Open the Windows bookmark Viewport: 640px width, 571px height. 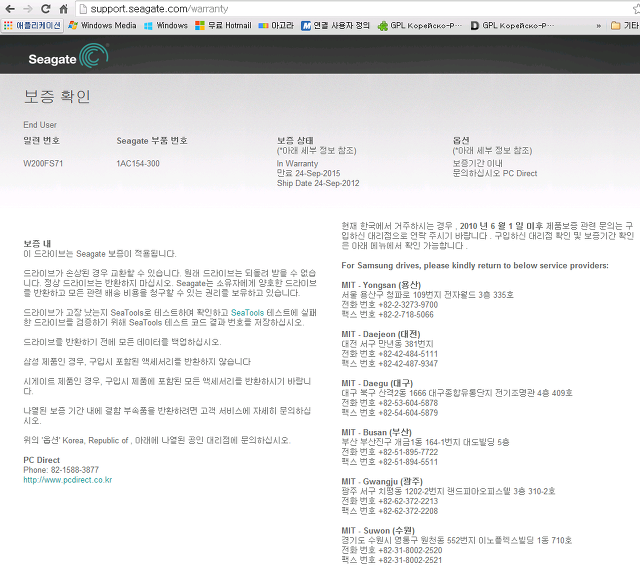tap(166, 26)
